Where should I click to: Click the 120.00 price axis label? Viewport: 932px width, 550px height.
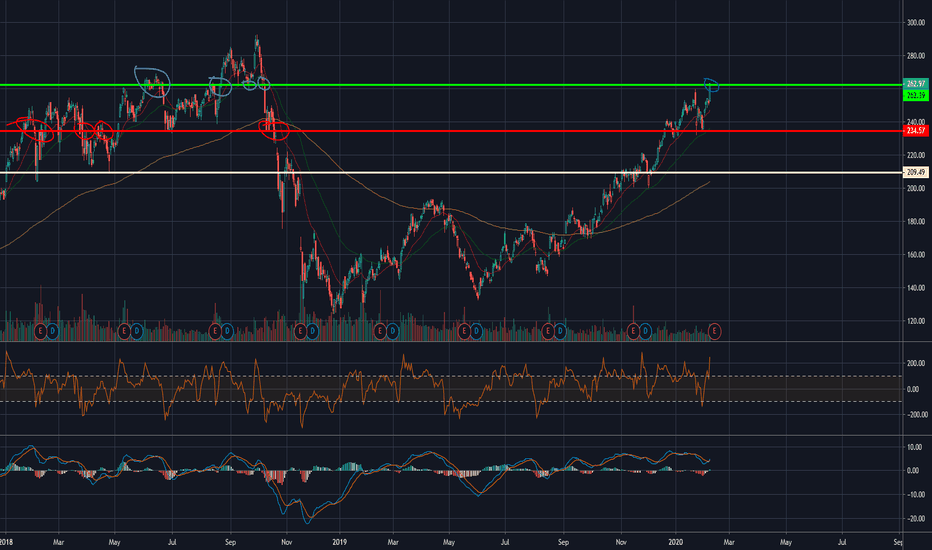[x=915, y=321]
